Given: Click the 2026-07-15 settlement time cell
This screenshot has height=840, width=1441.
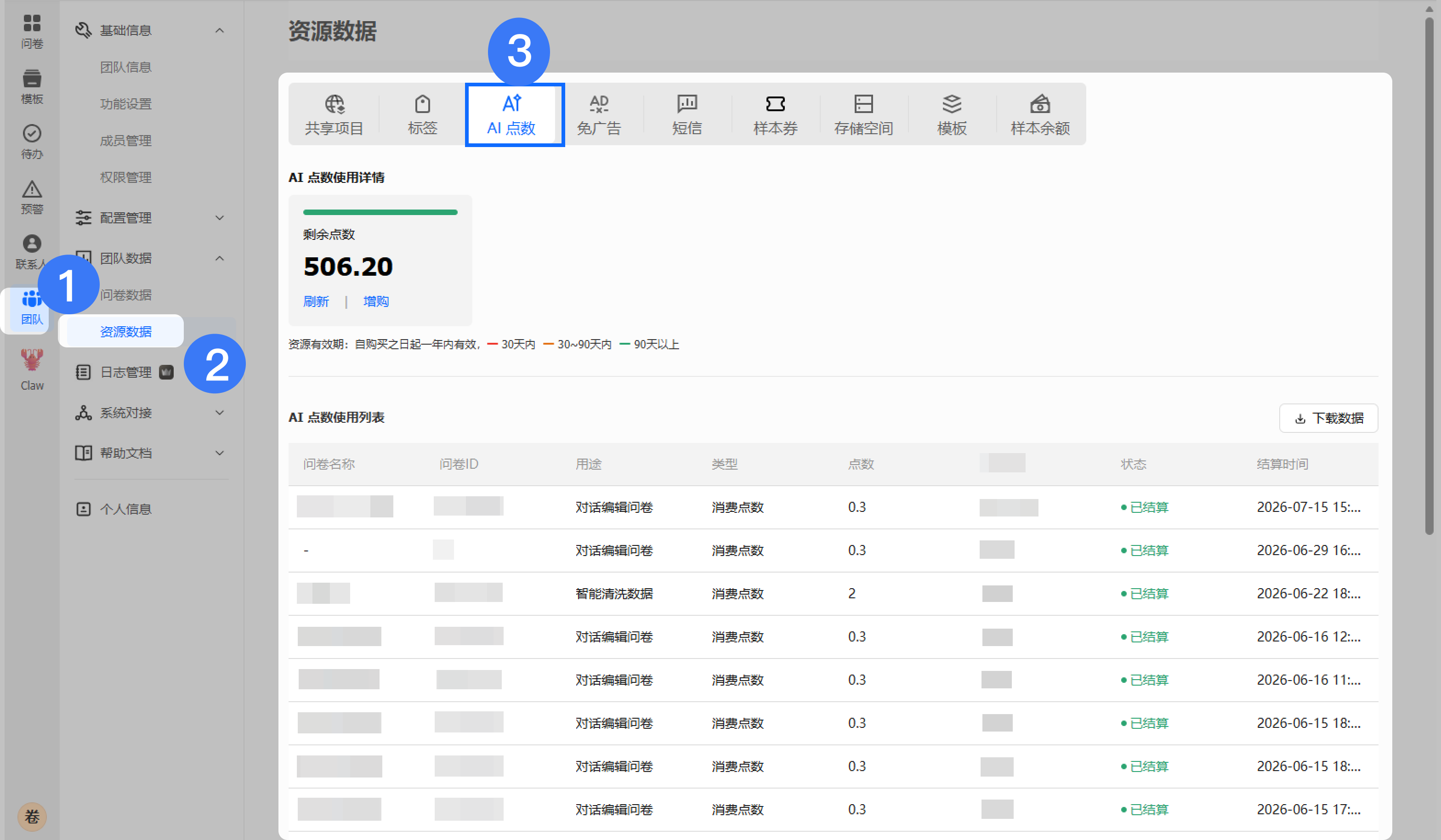Looking at the screenshot, I should coord(1308,507).
